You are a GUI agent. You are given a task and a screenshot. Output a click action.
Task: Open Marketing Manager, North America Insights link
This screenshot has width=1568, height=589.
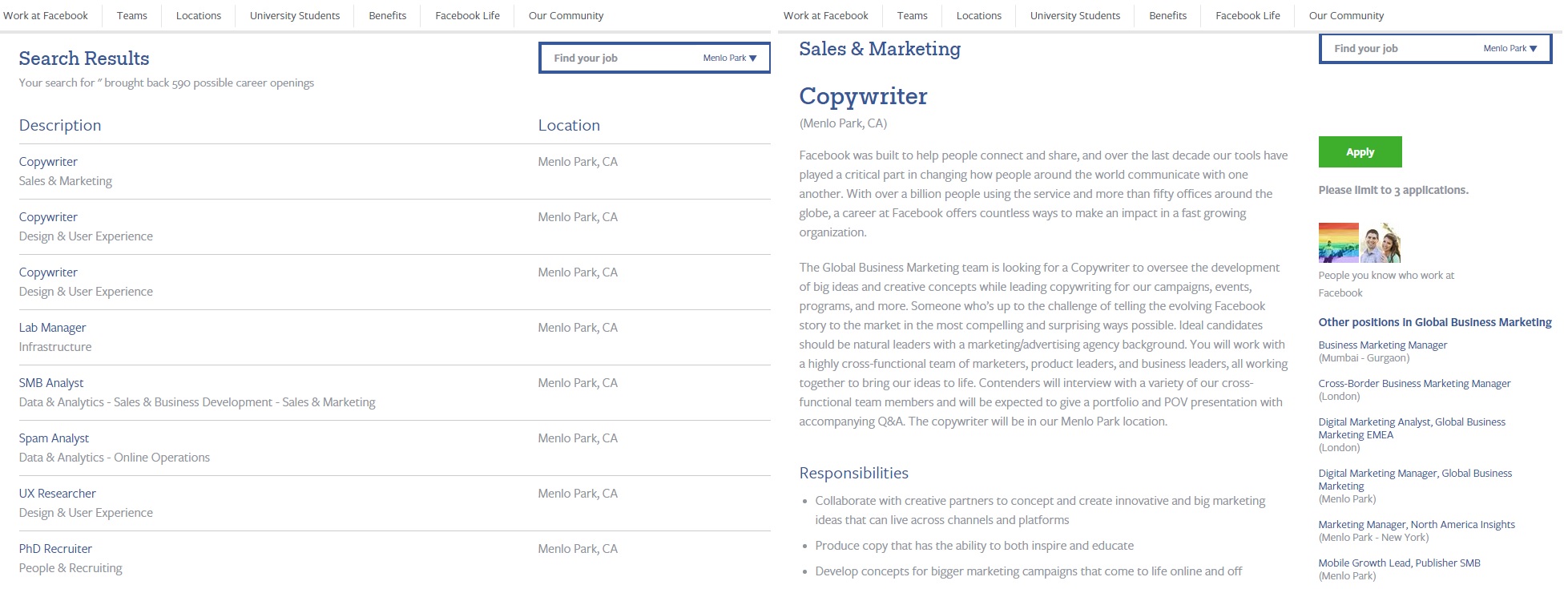[1417, 525]
